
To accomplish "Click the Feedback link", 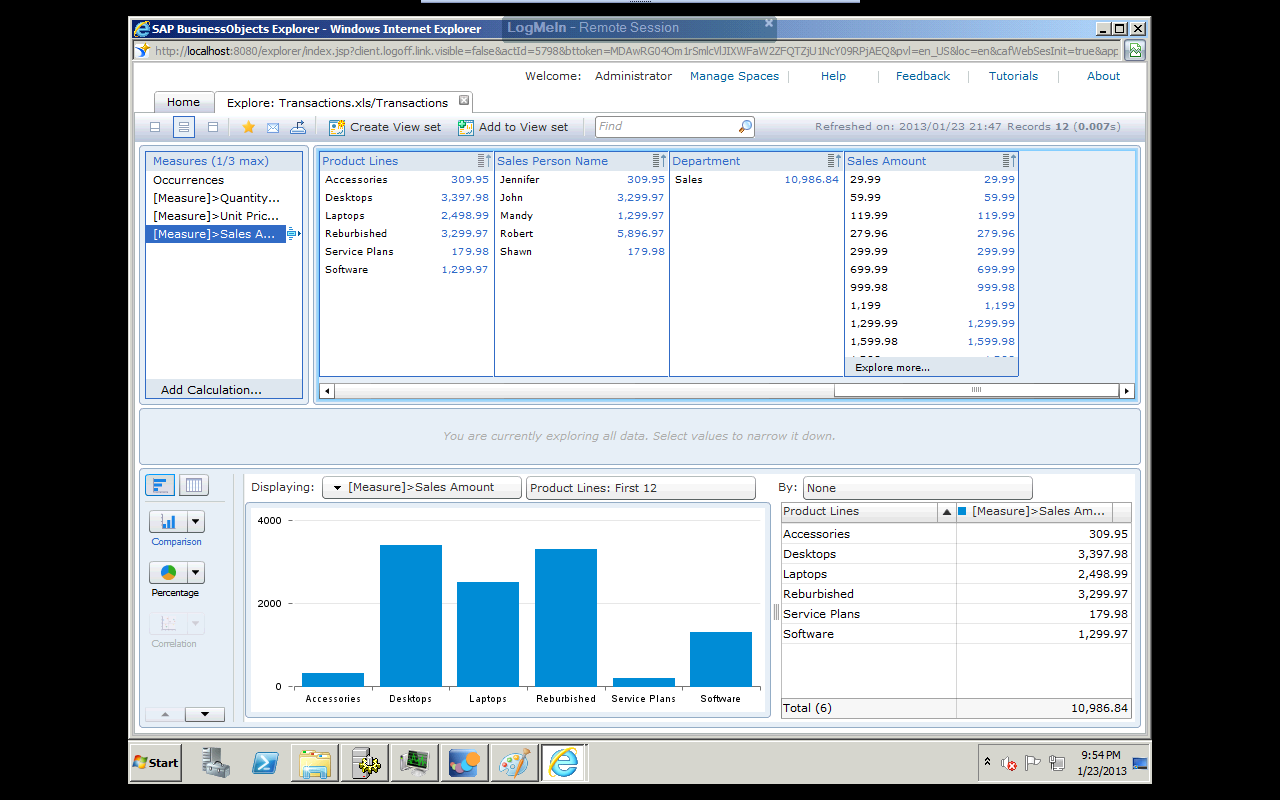I will click(923, 76).
